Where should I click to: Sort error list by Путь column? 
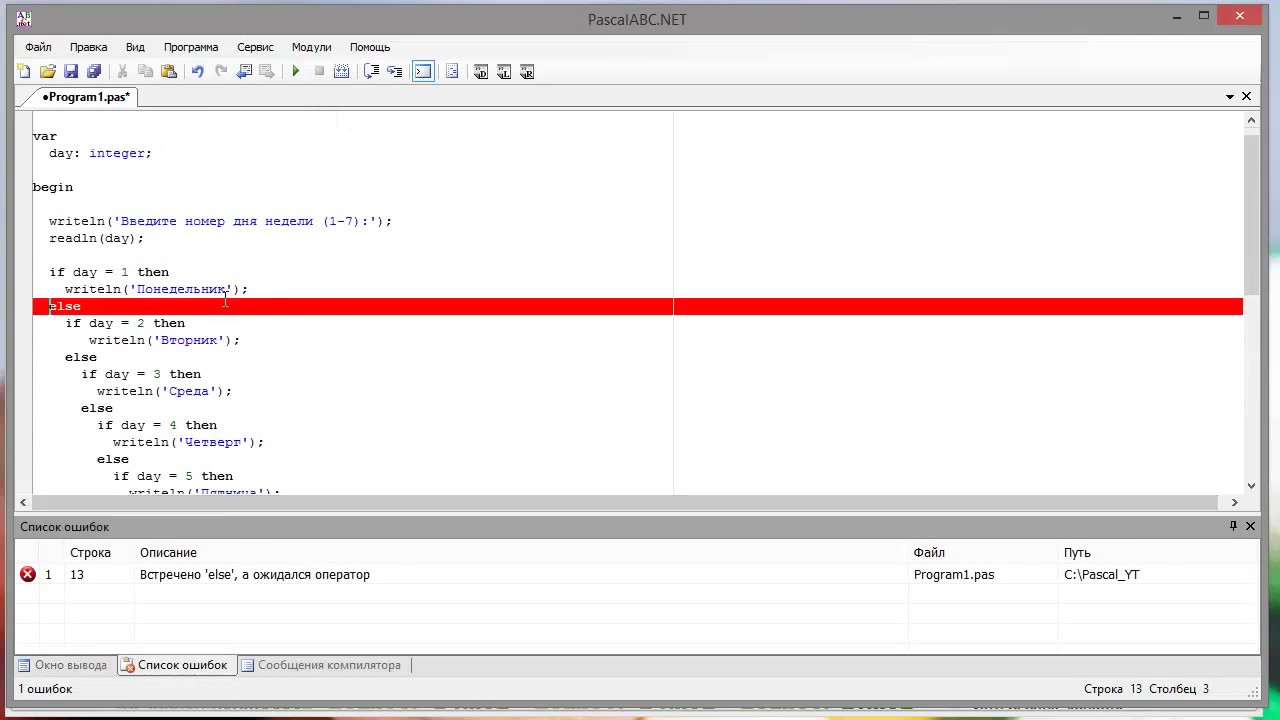1077,553
